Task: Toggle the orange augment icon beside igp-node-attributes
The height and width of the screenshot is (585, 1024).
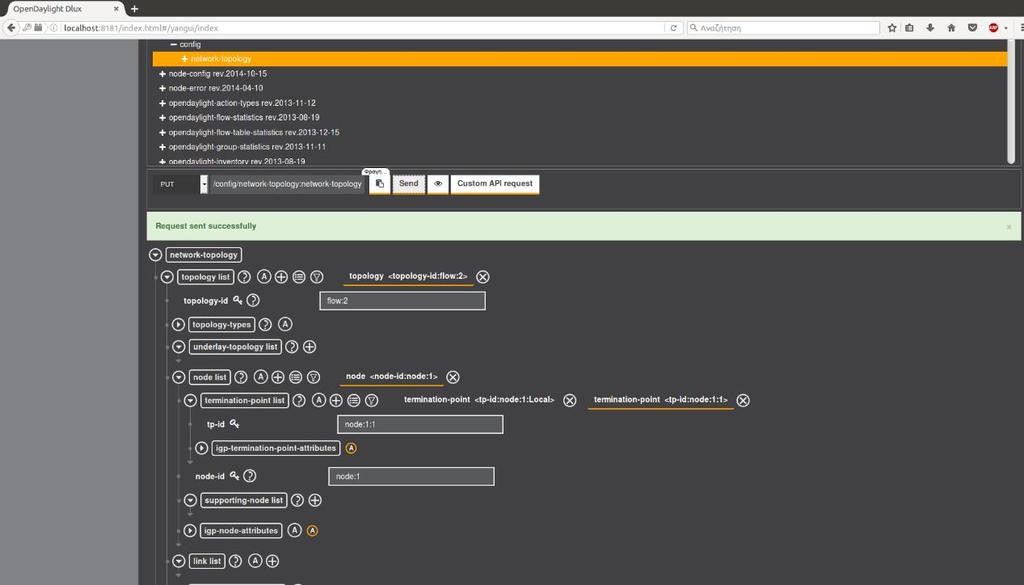Action: click(x=313, y=531)
